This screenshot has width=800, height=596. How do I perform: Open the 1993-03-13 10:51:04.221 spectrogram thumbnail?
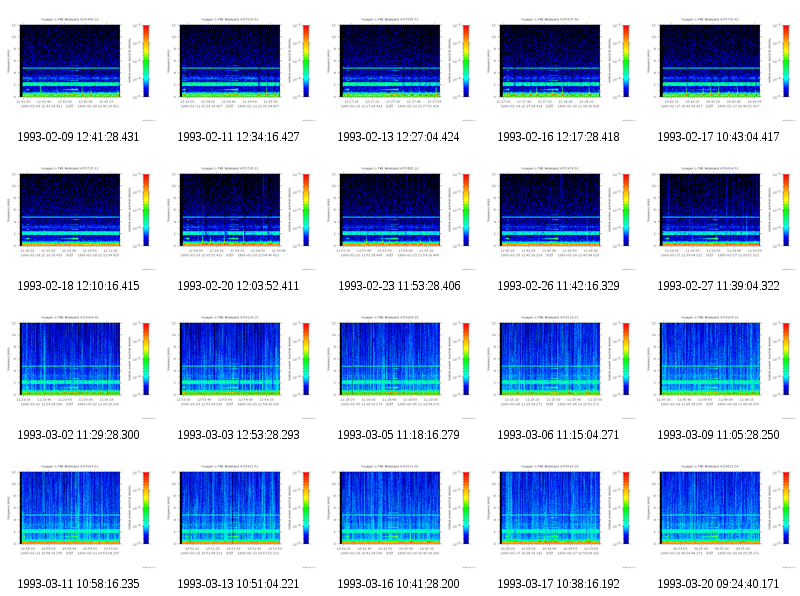pos(238,516)
